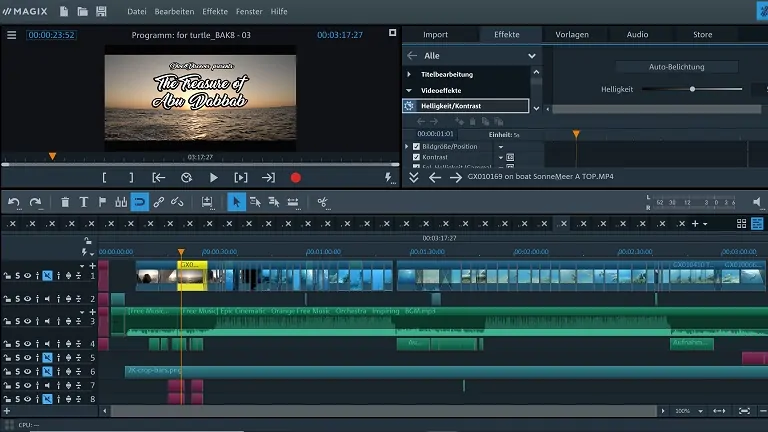Create a new project via page icon
This screenshot has height=432, width=768.
pyautogui.click(x=64, y=11)
